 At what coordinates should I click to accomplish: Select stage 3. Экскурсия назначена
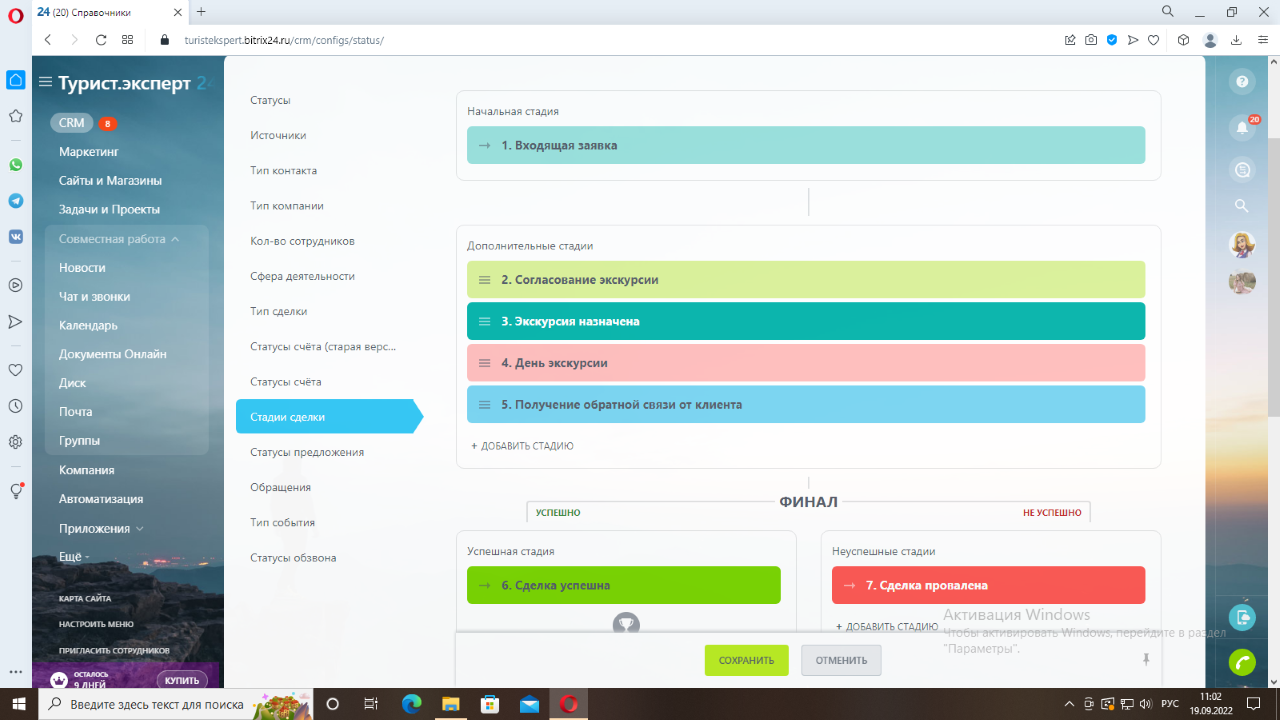click(x=806, y=321)
